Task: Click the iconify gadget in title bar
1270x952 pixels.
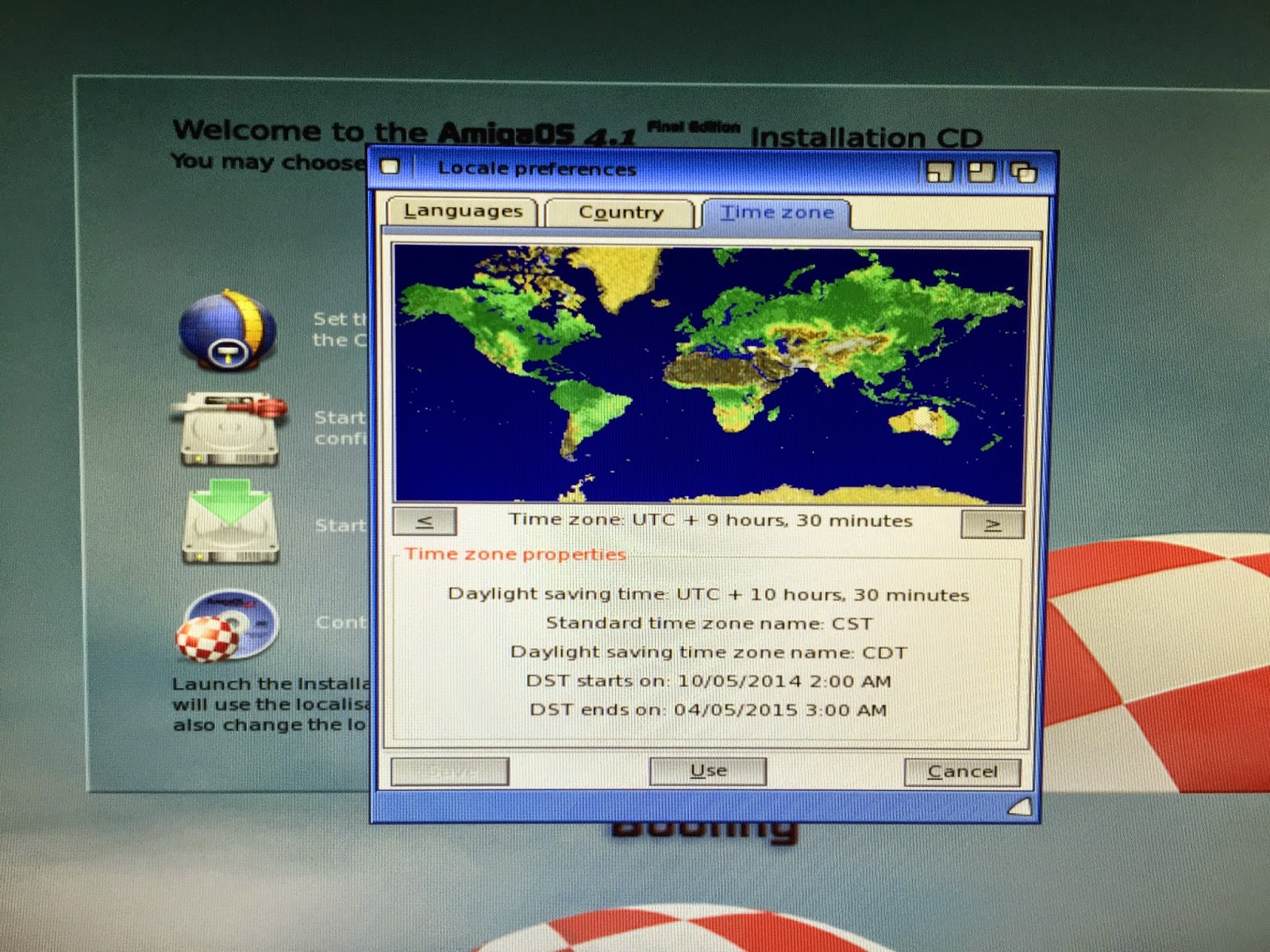Action: pyautogui.click(x=940, y=171)
